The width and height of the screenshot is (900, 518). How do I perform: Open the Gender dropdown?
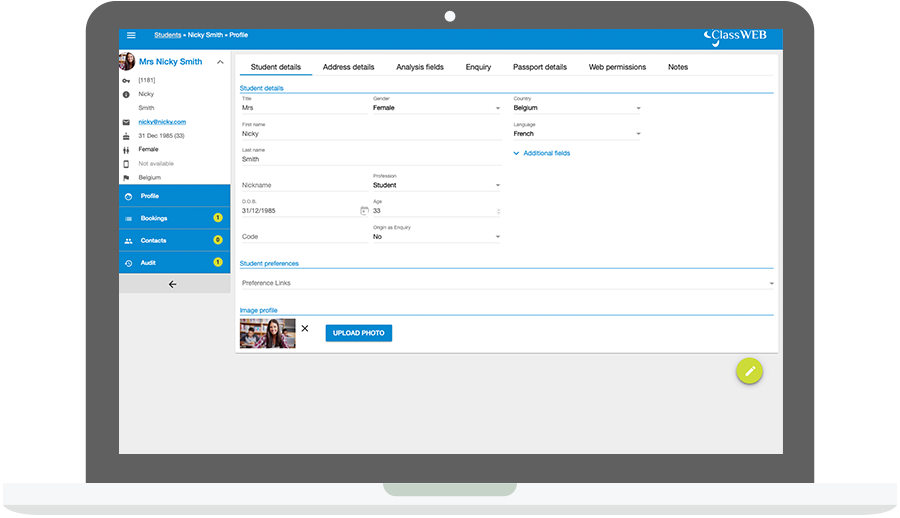point(437,108)
